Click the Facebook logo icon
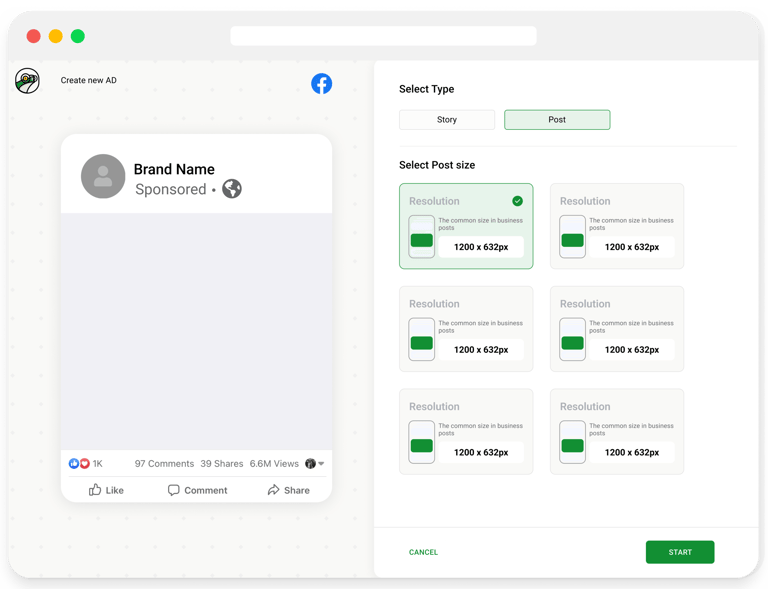 point(321,84)
